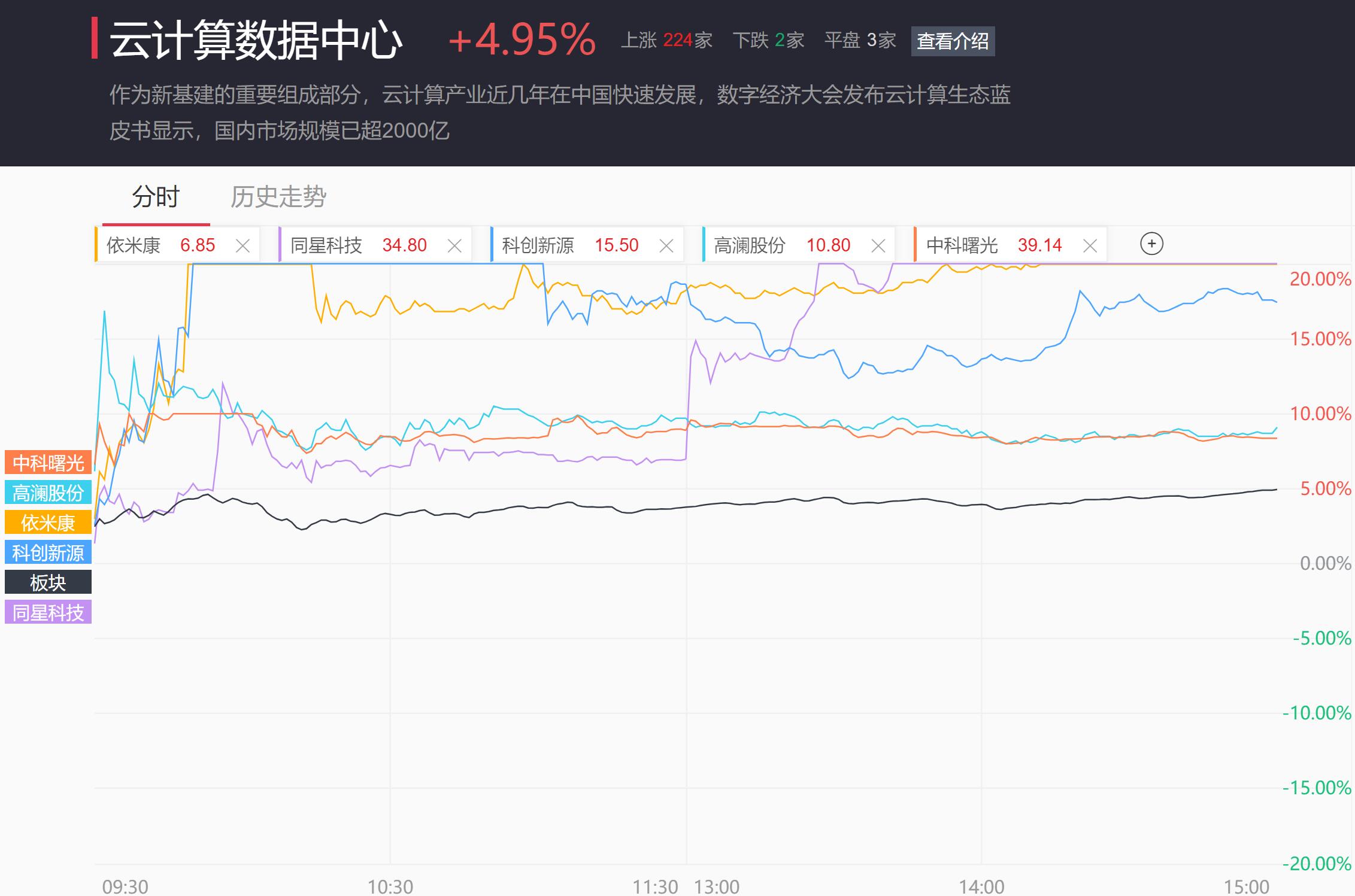The image size is (1355, 896).
Task: Click the 云计算数据中心 sector title
Action: click(x=256, y=41)
